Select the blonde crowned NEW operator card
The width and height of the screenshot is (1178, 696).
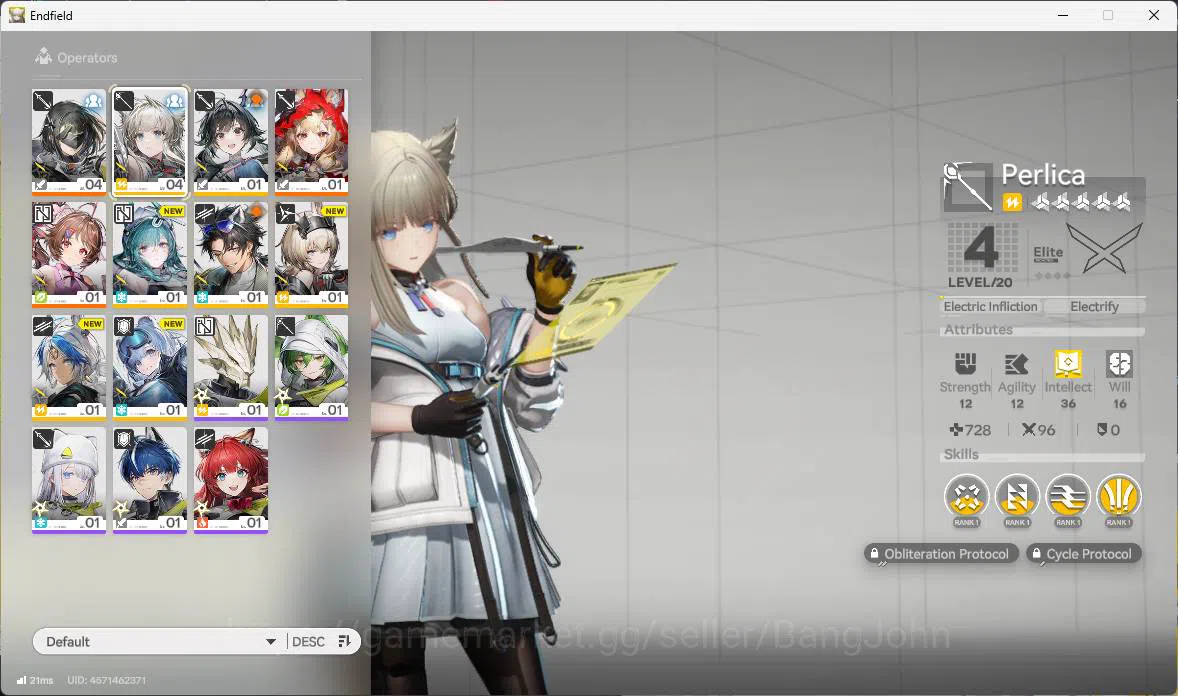pyautogui.click(x=311, y=254)
